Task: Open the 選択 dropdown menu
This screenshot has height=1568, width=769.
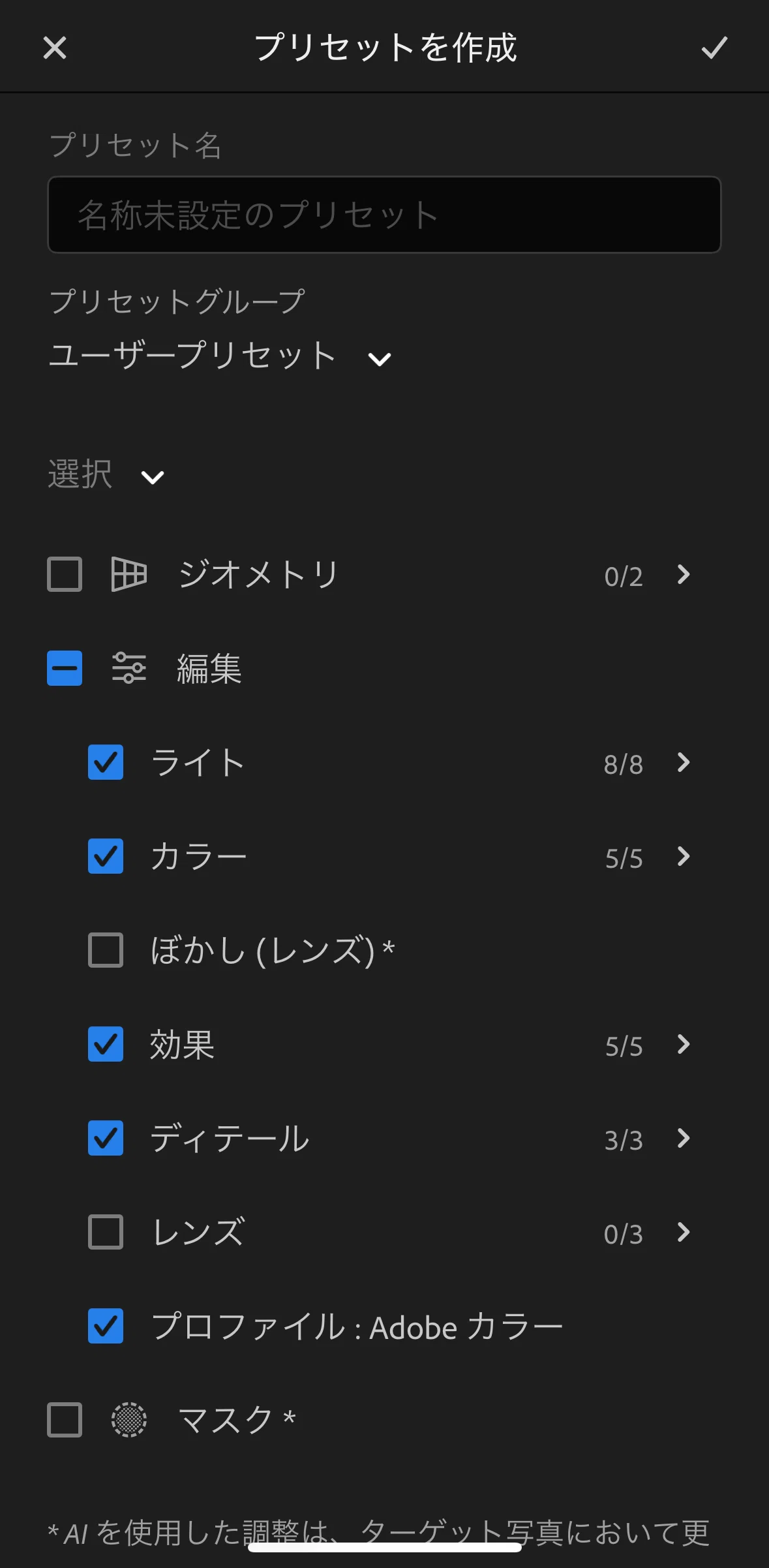Action: tap(106, 475)
